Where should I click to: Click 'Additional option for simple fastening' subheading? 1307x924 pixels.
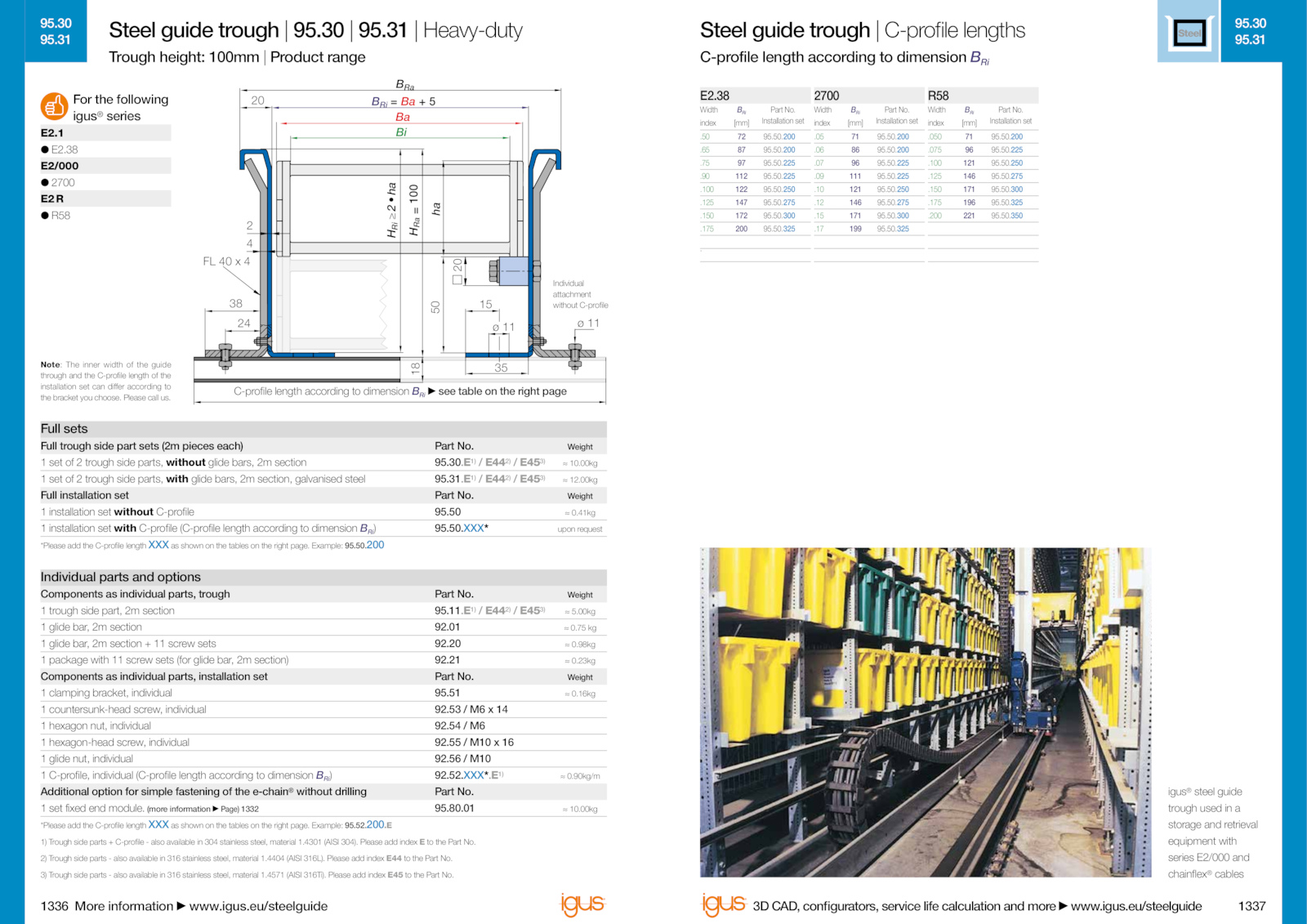(x=203, y=792)
